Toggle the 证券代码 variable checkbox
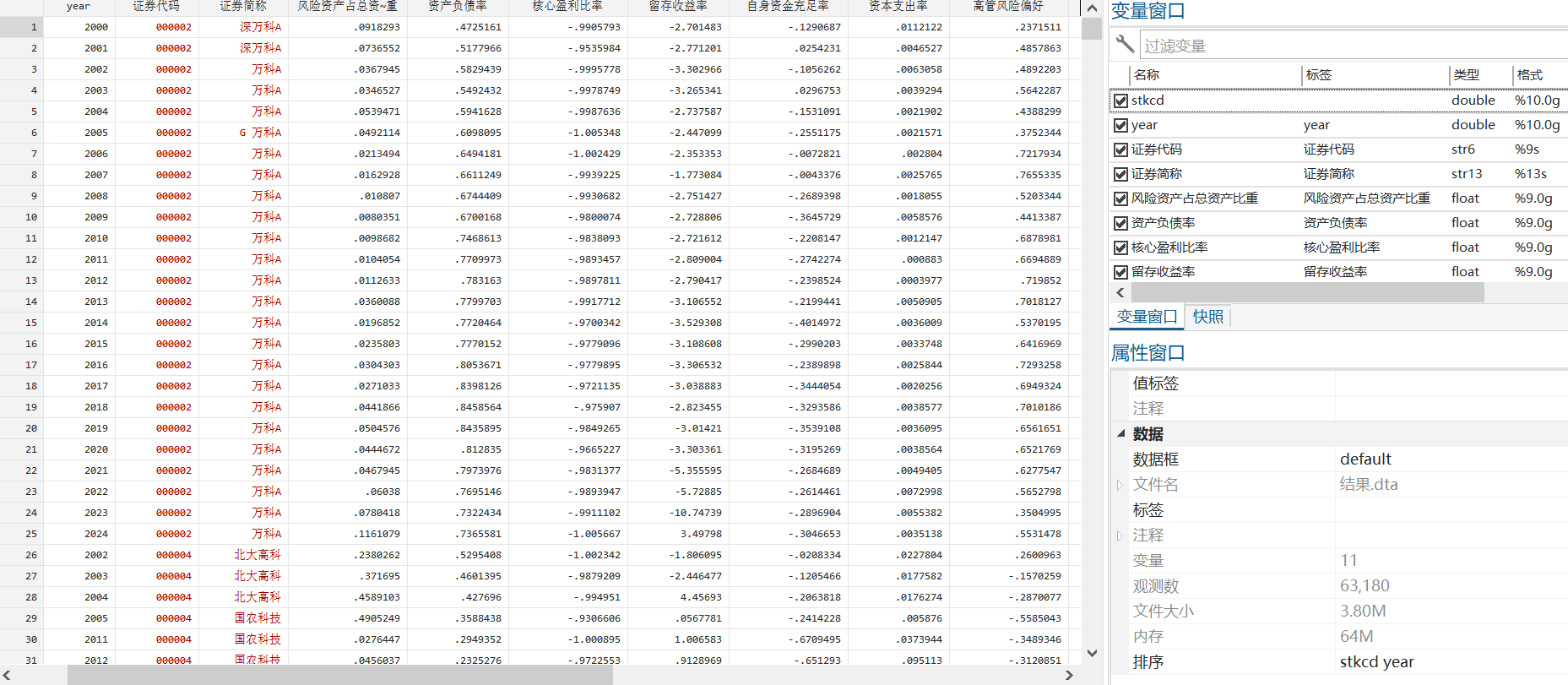This screenshot has height=685, width=1568. 1120,150
